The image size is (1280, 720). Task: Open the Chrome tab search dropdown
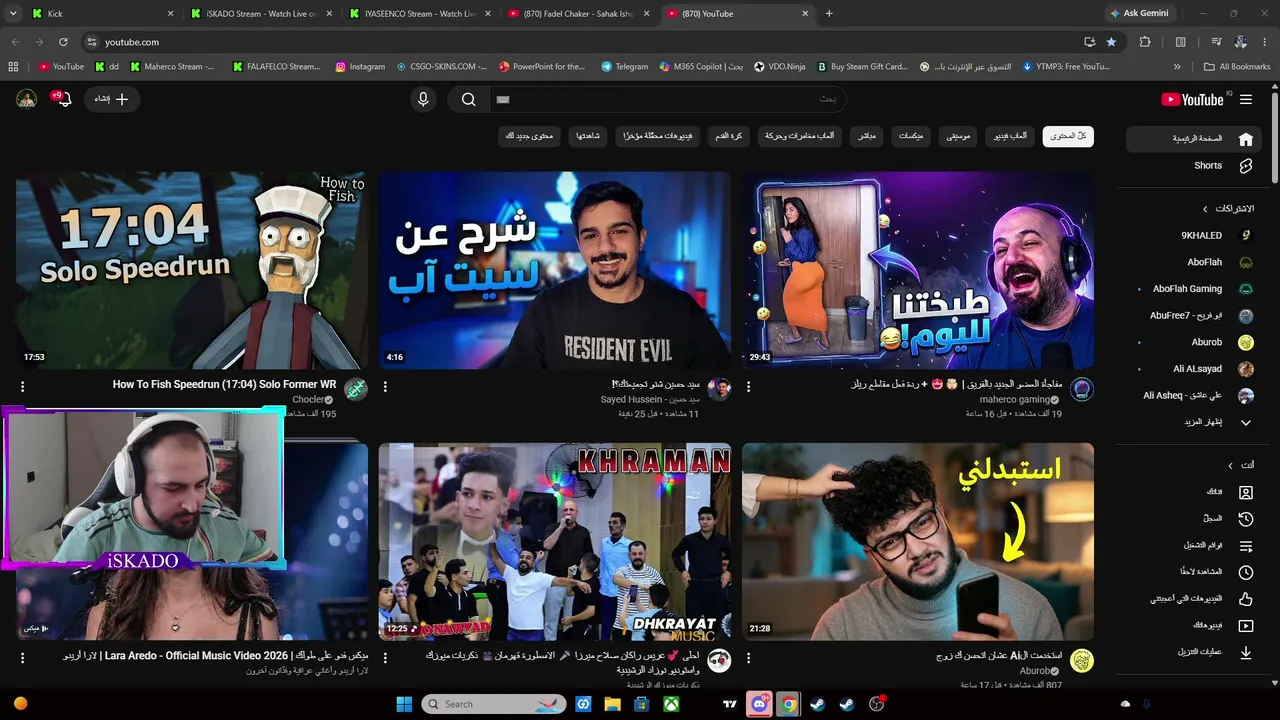tap(14, 13)
